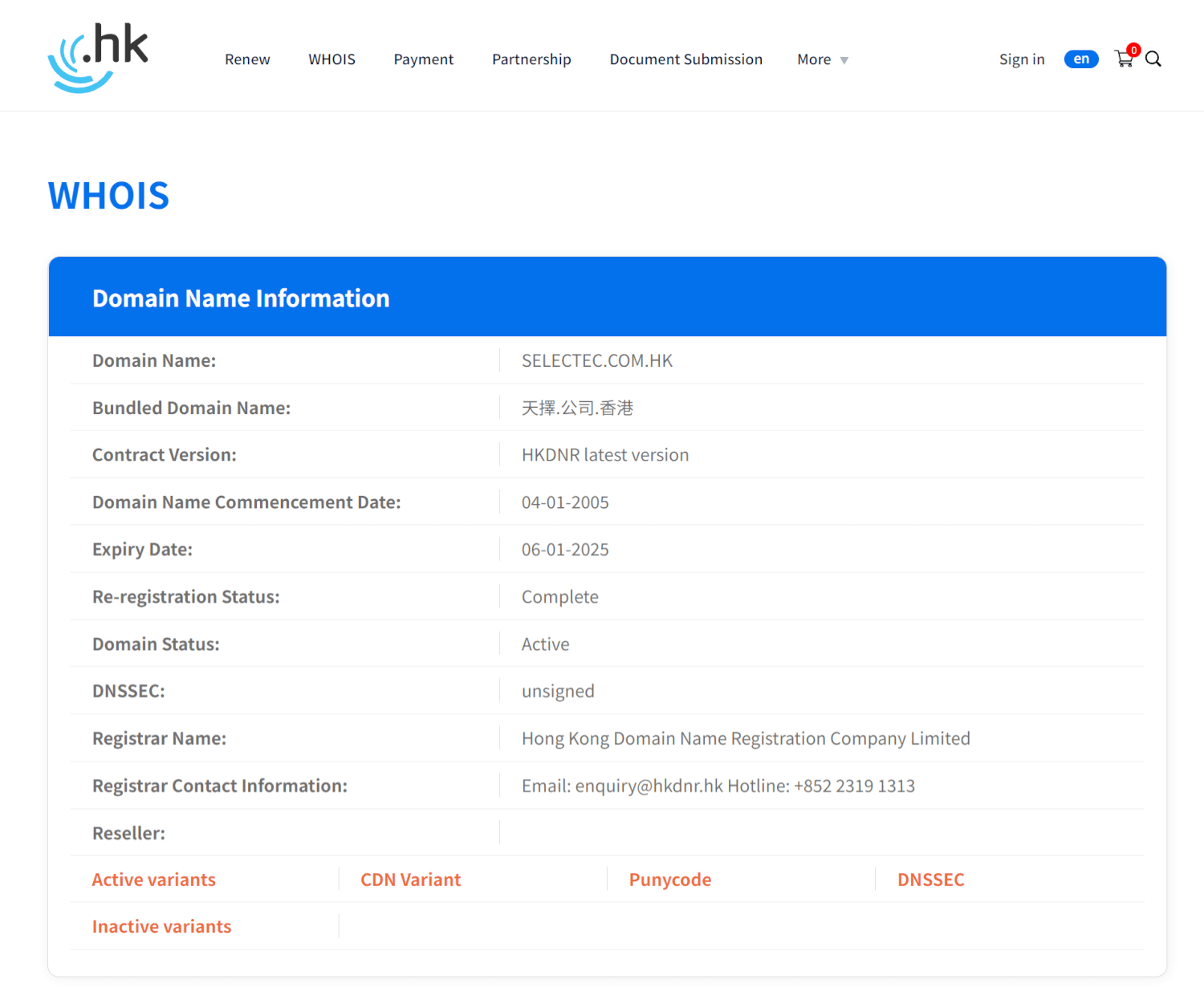Click the Domain Status: label
Image resolution: width=1204 pixels, height=996 pixels.
click(x=156, y=644)
